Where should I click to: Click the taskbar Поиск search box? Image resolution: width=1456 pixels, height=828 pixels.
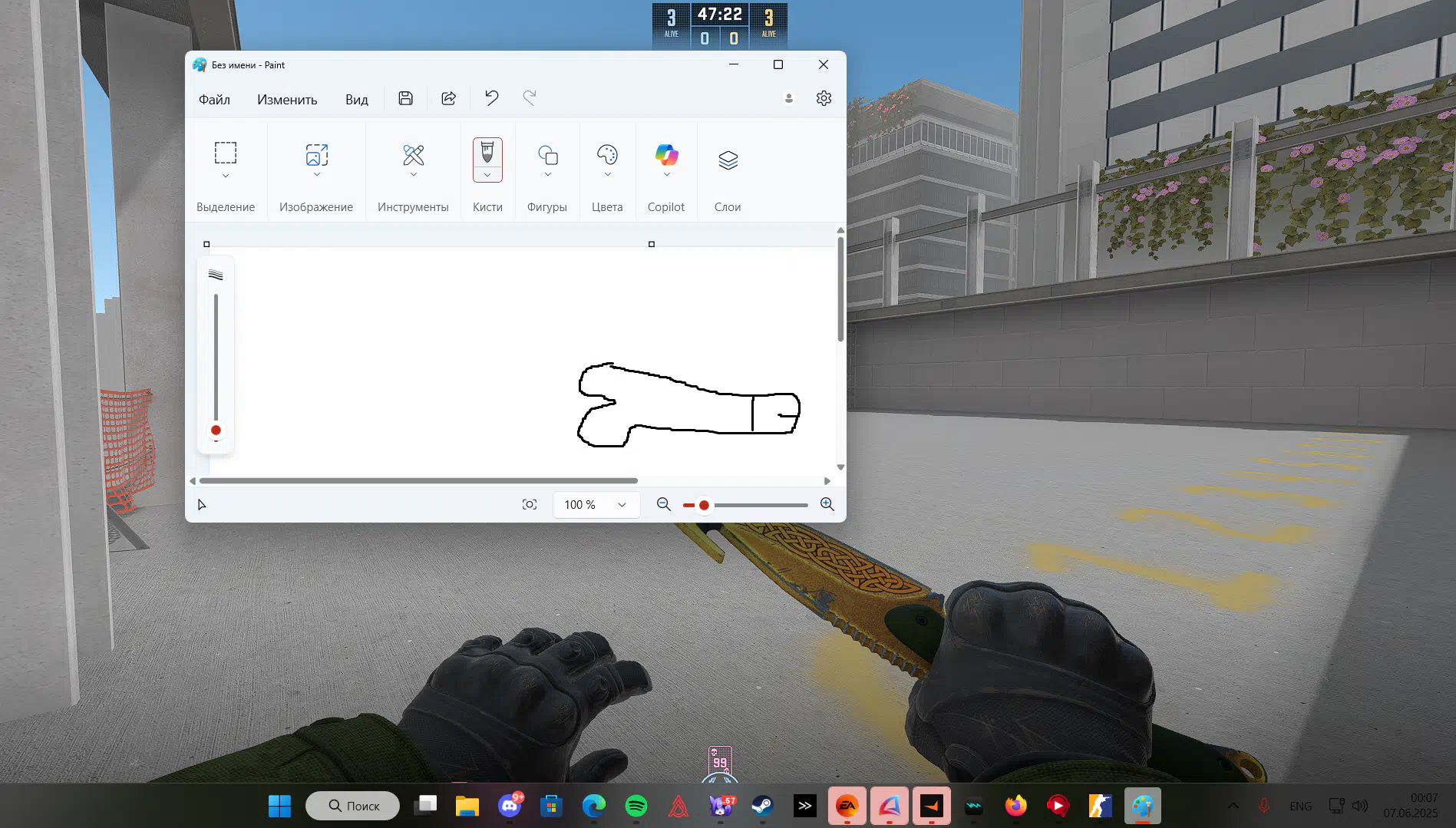pyautogui.click(x=353, y=806)
